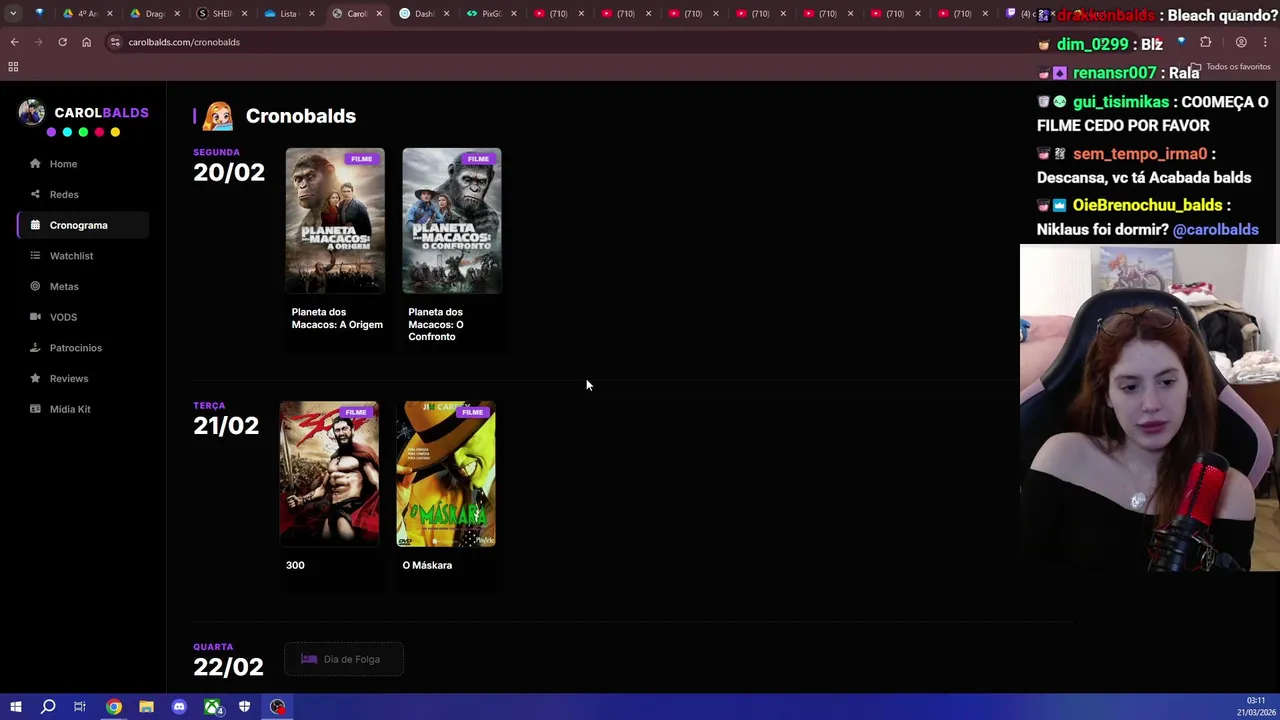
Task: Click the Cronobalds emoji avatar icon
Action: coord(217,116)
